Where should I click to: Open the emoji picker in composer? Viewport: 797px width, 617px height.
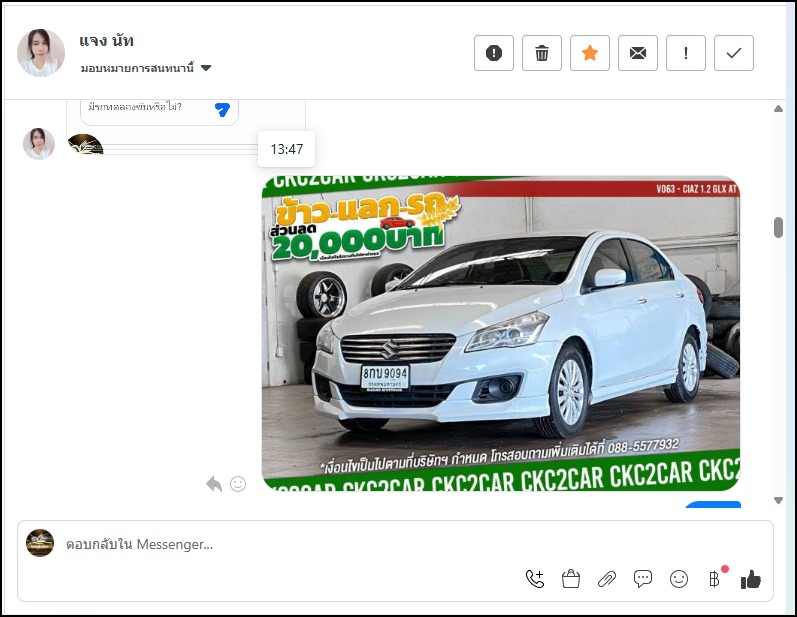tap(679, 579)
